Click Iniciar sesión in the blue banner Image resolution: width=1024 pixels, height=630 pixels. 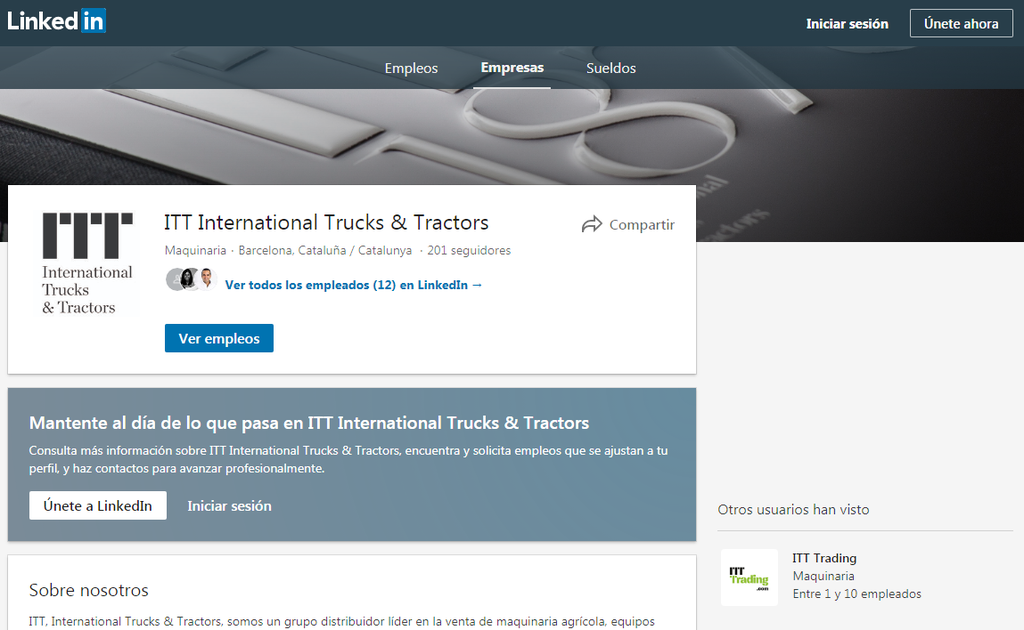point(229,506)
